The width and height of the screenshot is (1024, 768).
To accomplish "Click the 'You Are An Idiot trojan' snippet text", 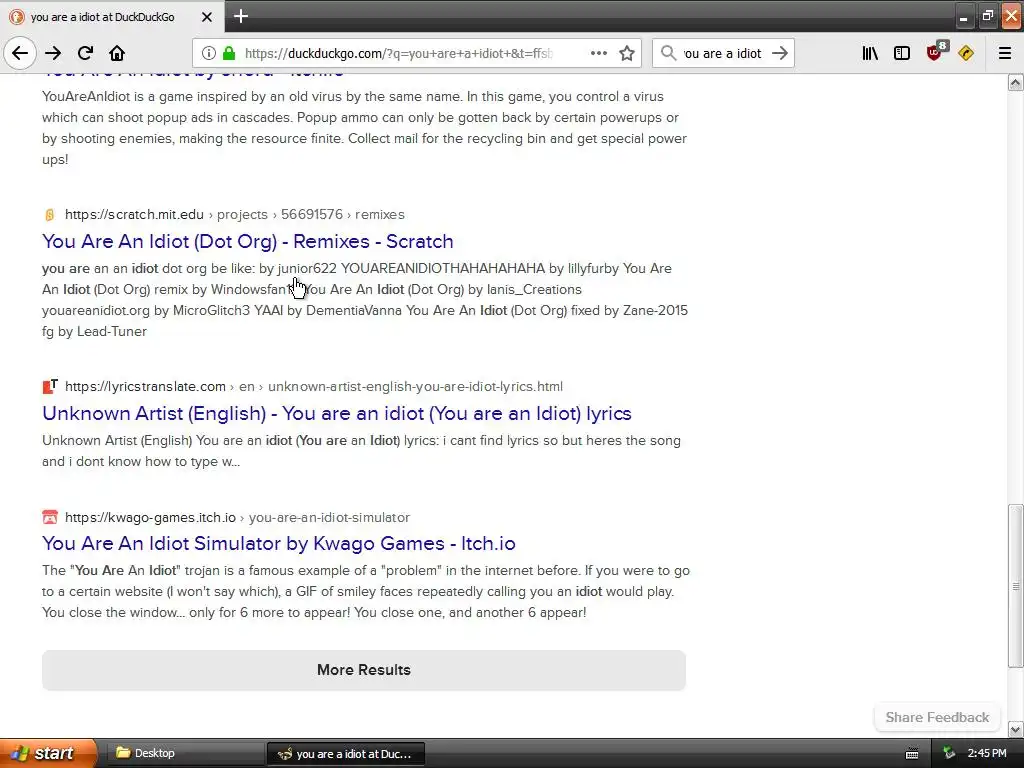I will [x=366, y=592].
